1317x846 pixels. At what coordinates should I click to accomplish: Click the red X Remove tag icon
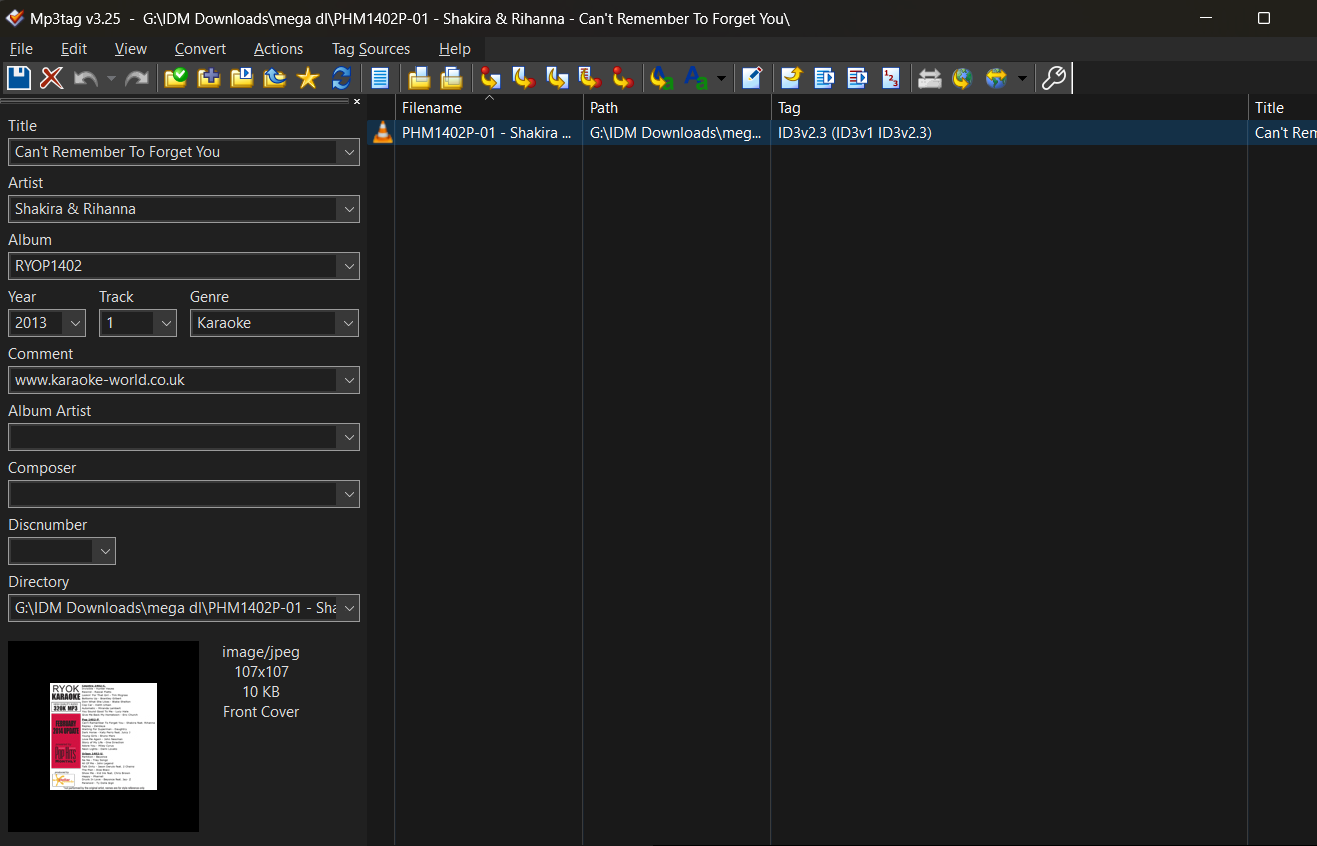point(52,78)
